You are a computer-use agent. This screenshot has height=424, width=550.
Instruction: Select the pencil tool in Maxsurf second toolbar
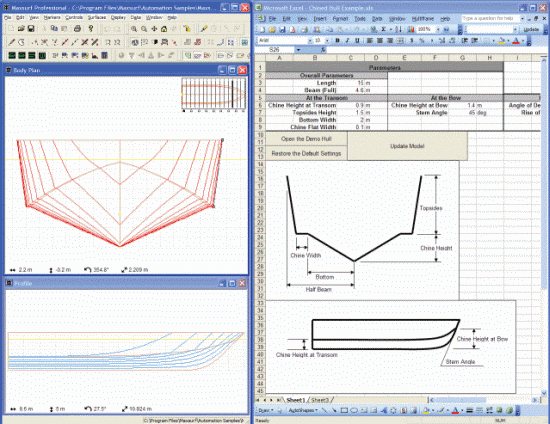pyautogui.click(x=12, y=42)
